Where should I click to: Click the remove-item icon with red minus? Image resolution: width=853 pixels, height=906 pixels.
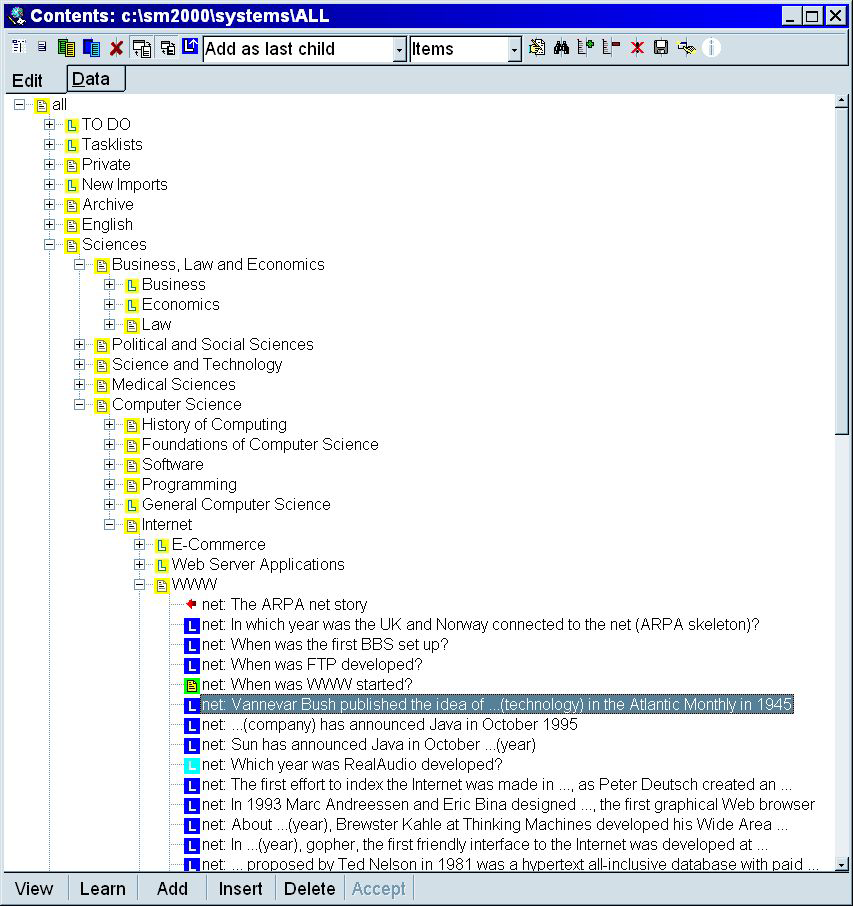click(610, 47)
